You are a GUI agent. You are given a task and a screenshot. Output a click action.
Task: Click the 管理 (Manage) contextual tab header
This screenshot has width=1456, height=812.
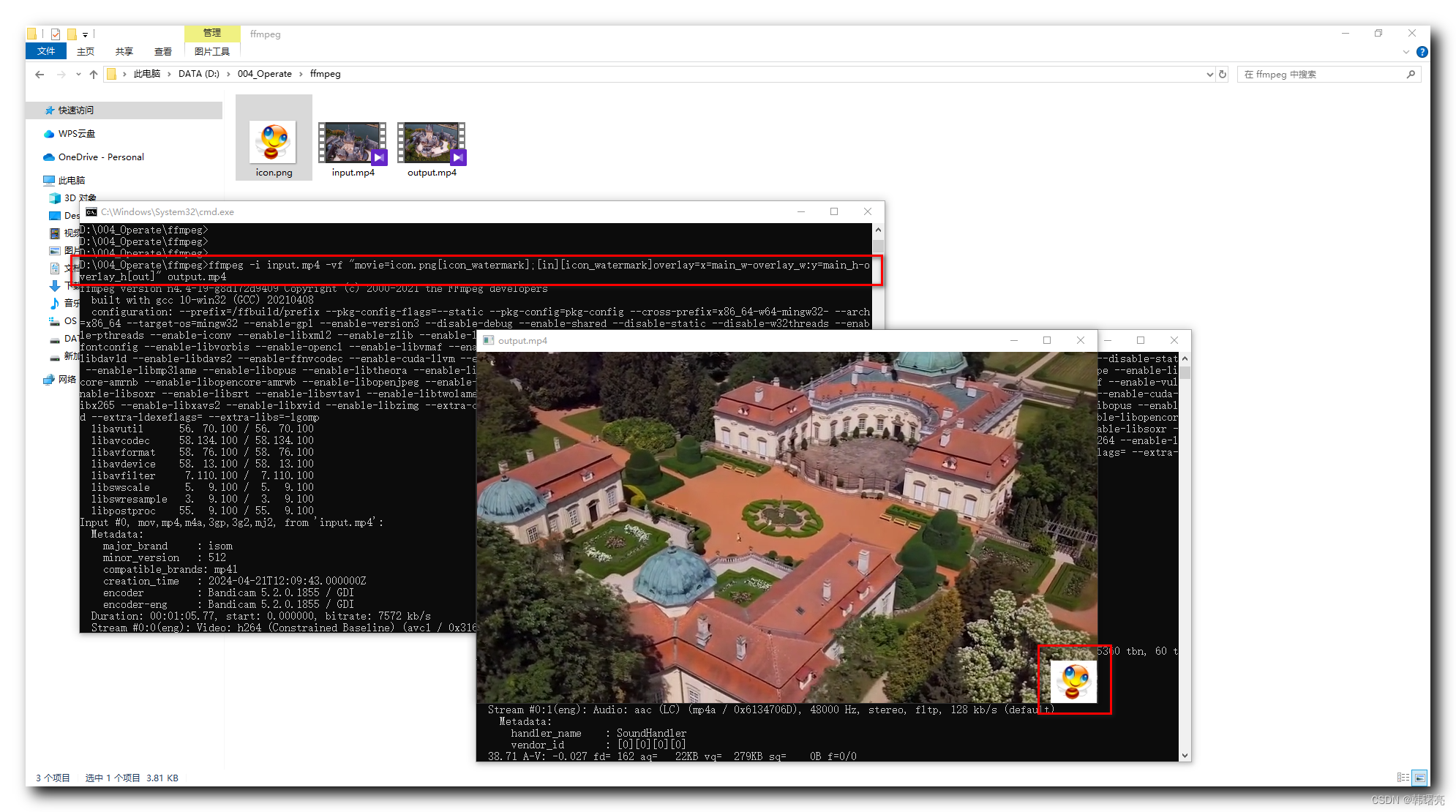click(x=212, y=33)
